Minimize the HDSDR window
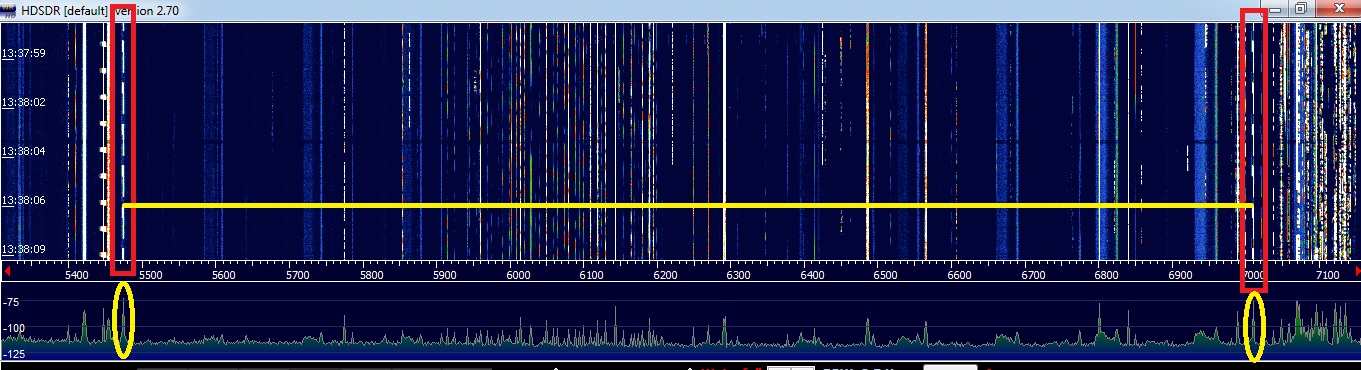Screen dimensions: 1361x370 point(1275,8)
